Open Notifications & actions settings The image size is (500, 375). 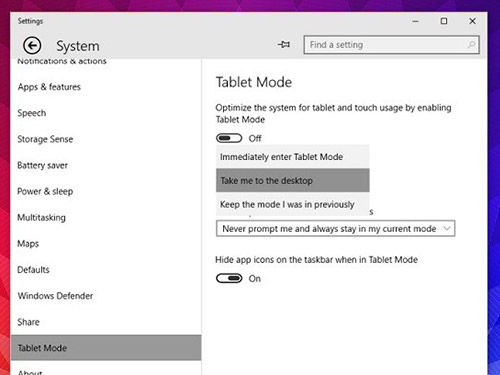point(62,61)
